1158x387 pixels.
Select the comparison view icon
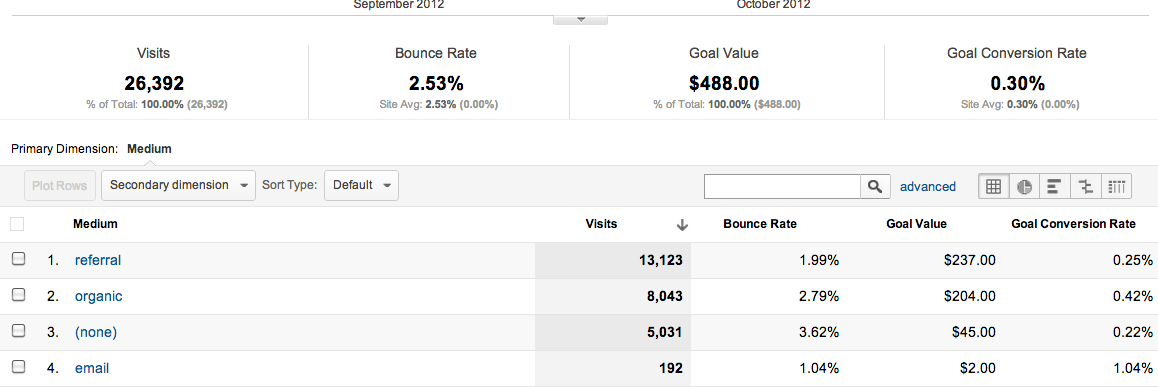click(1086, 187)
